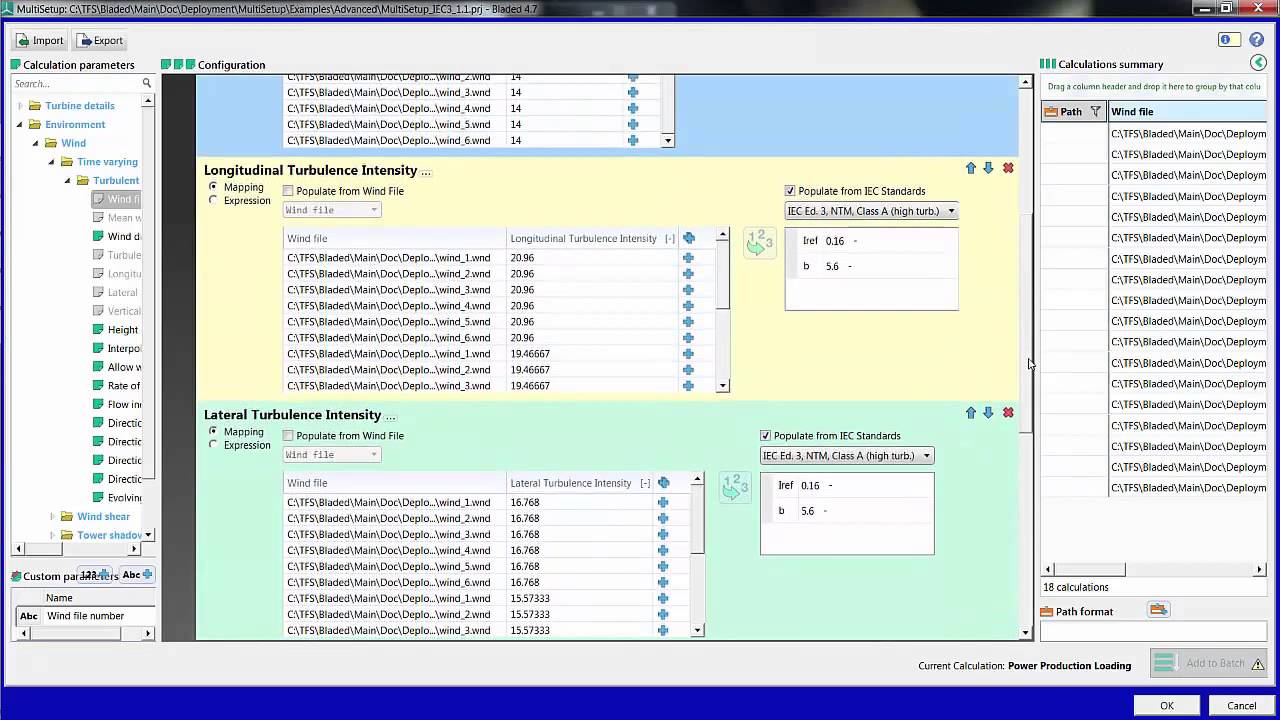Click the Lateral b value 5.6

(x=808, y=511)
